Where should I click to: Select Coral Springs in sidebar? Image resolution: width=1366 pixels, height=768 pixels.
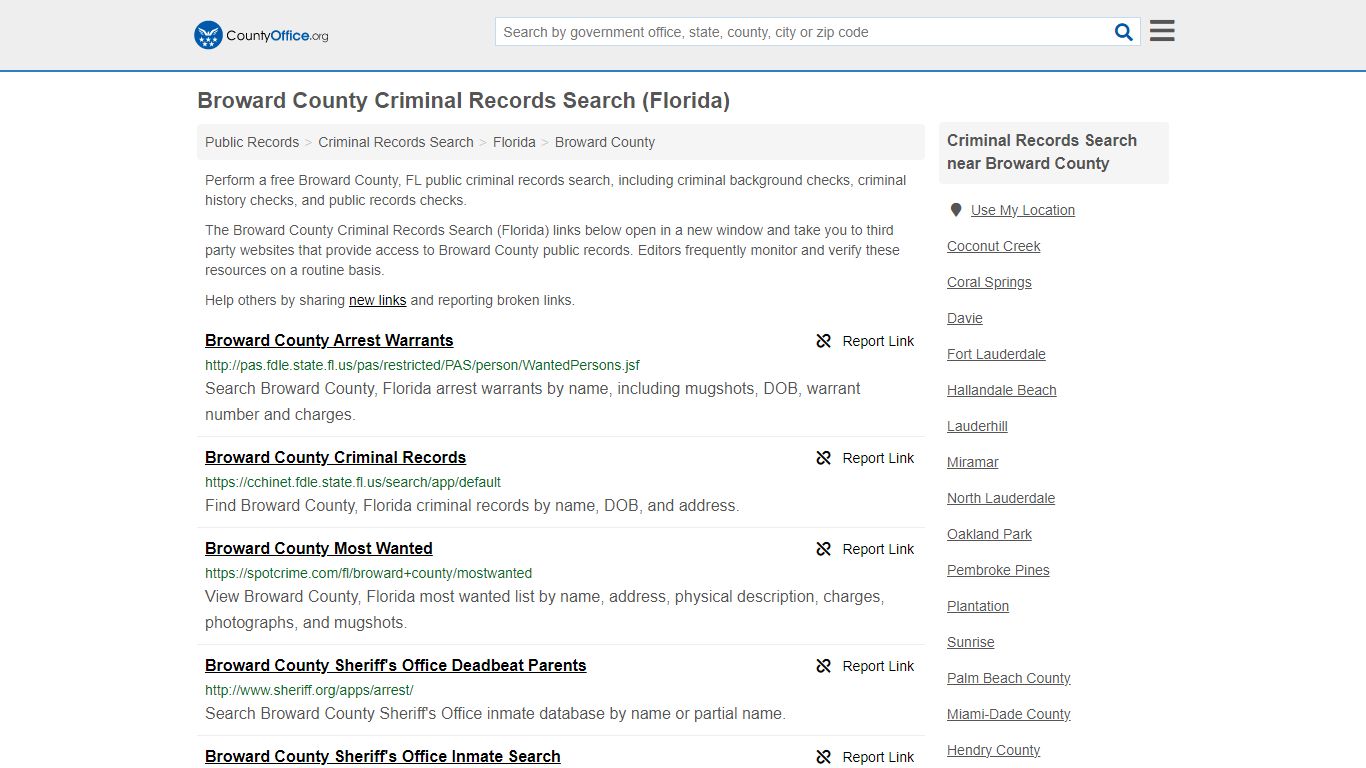tap(989, 282)
